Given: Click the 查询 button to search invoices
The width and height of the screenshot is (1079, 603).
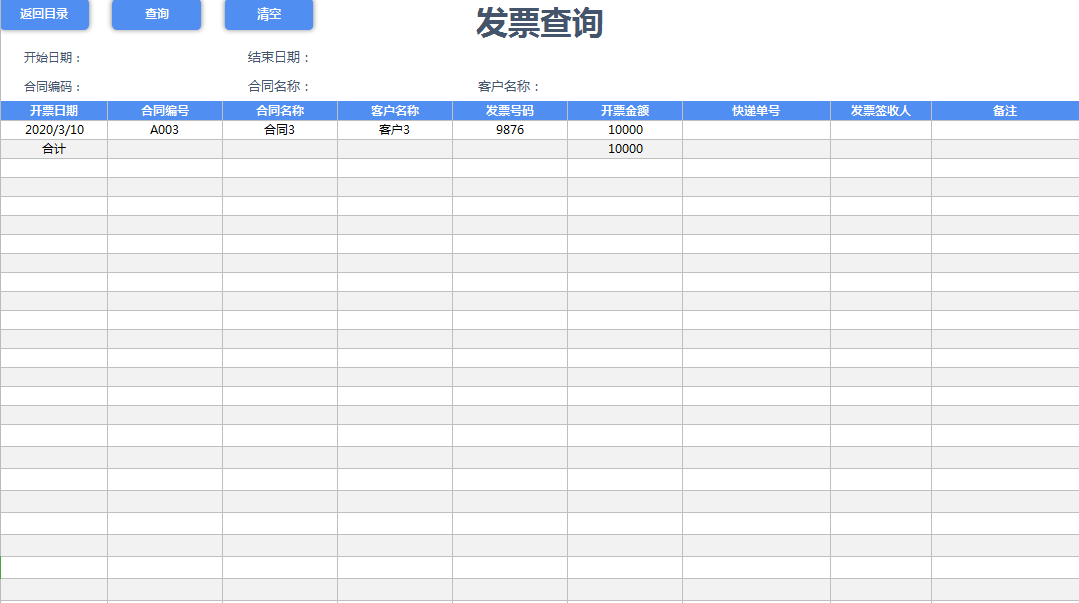Looking at the screenshot, I should click(x=156, y=15).
